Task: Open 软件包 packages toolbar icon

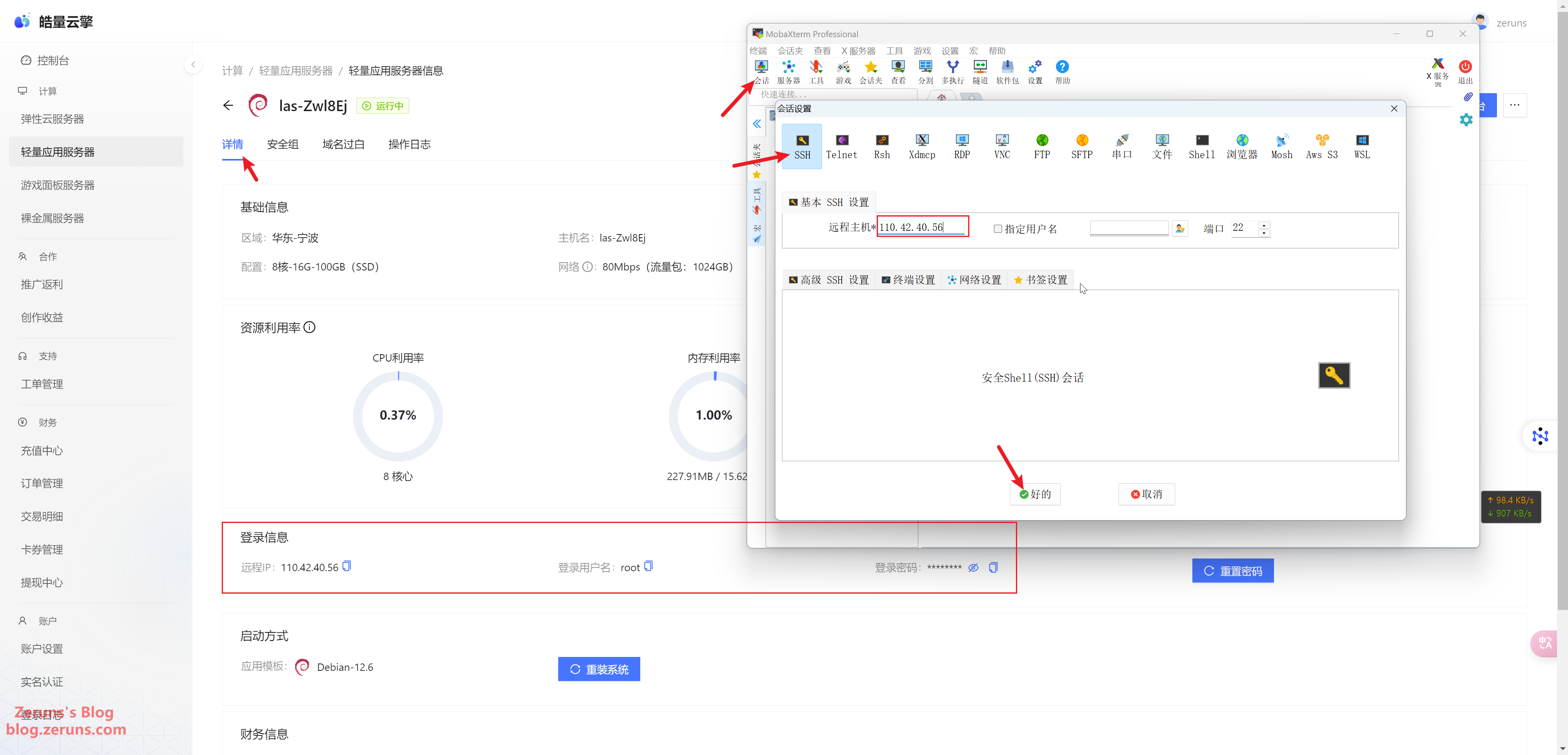Action: (1007, 72)
